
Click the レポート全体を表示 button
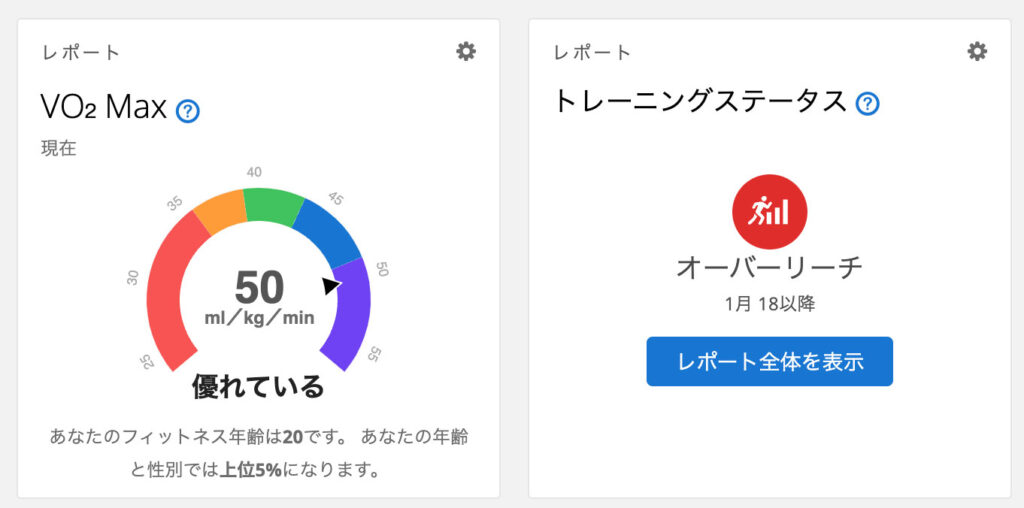click(769, 361)
